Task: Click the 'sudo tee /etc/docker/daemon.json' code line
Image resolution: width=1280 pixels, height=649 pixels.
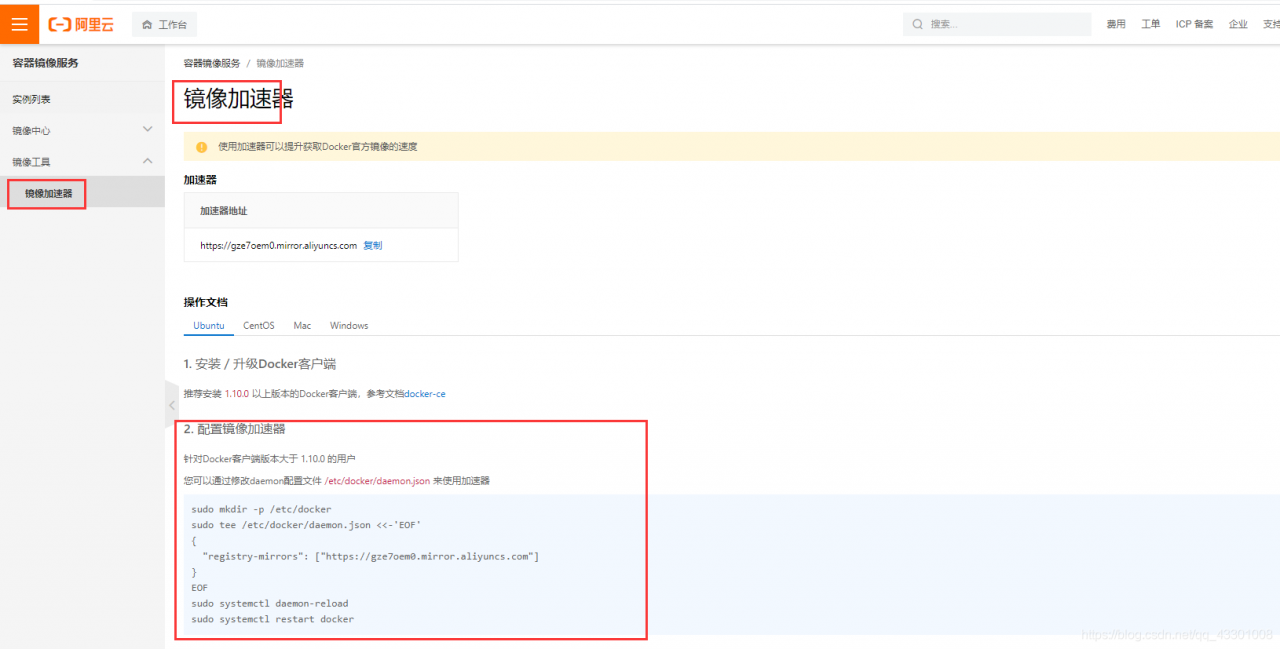Action: coord(306,525)
